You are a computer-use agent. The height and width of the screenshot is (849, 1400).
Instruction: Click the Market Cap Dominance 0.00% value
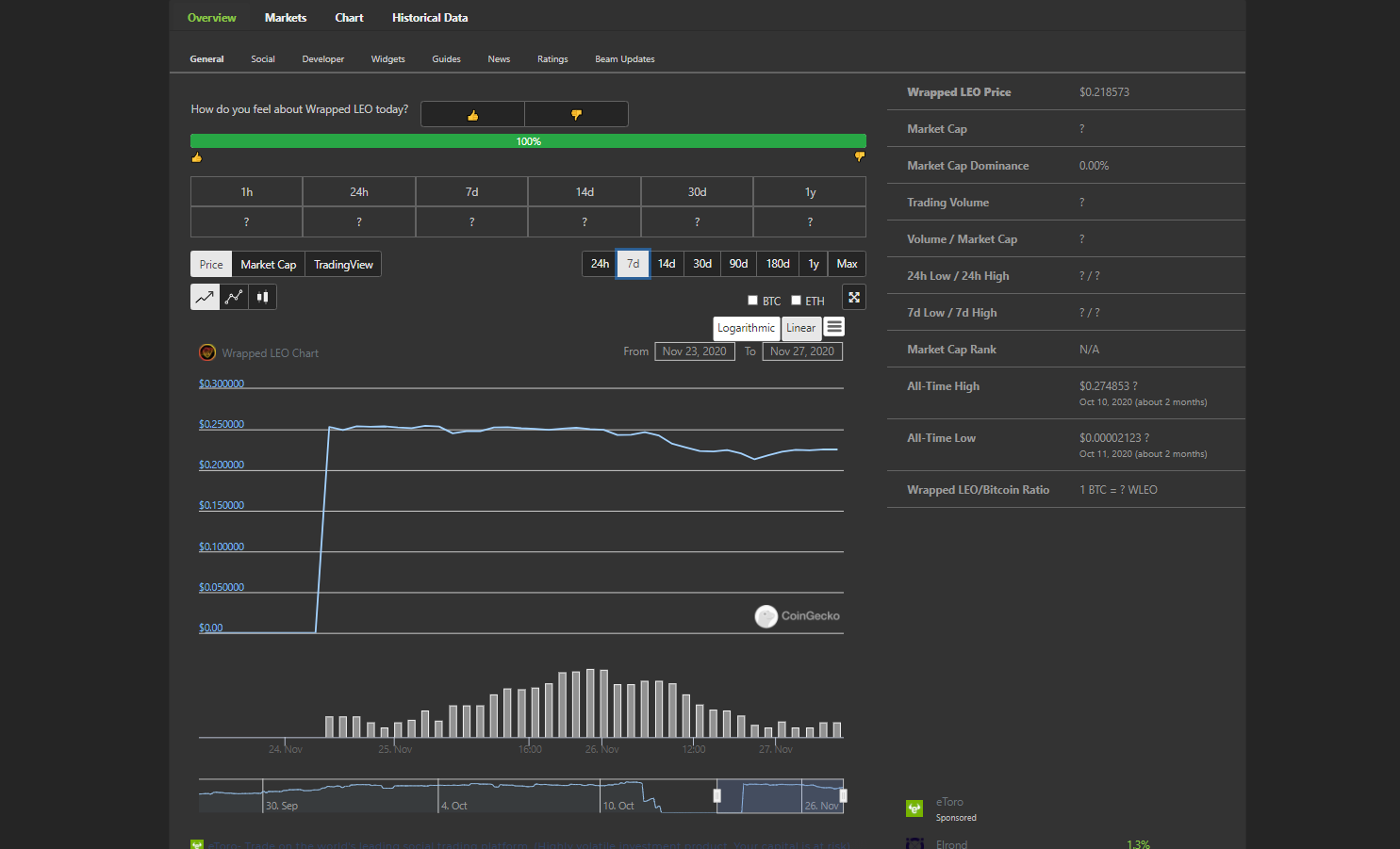(x=1094, y=166)
